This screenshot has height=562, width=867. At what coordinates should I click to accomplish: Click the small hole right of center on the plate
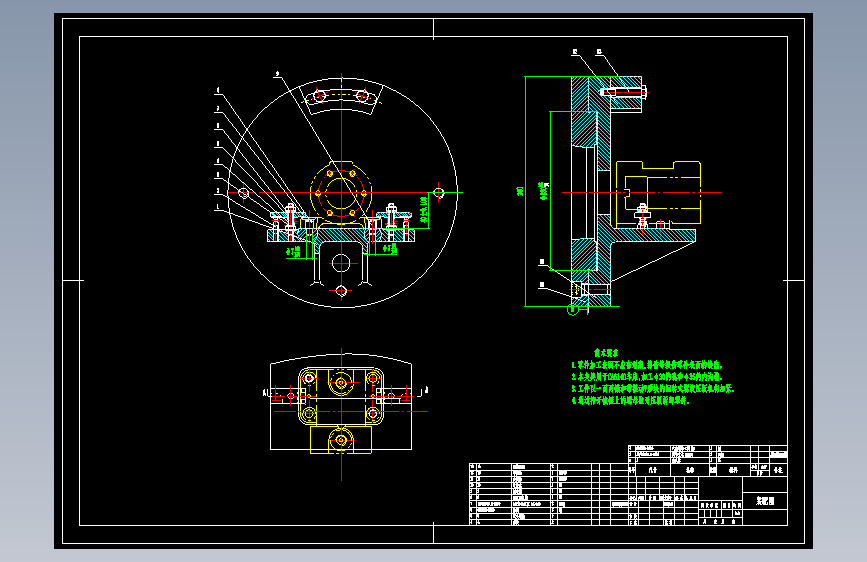pyautogui.click(x=438, y=192)
